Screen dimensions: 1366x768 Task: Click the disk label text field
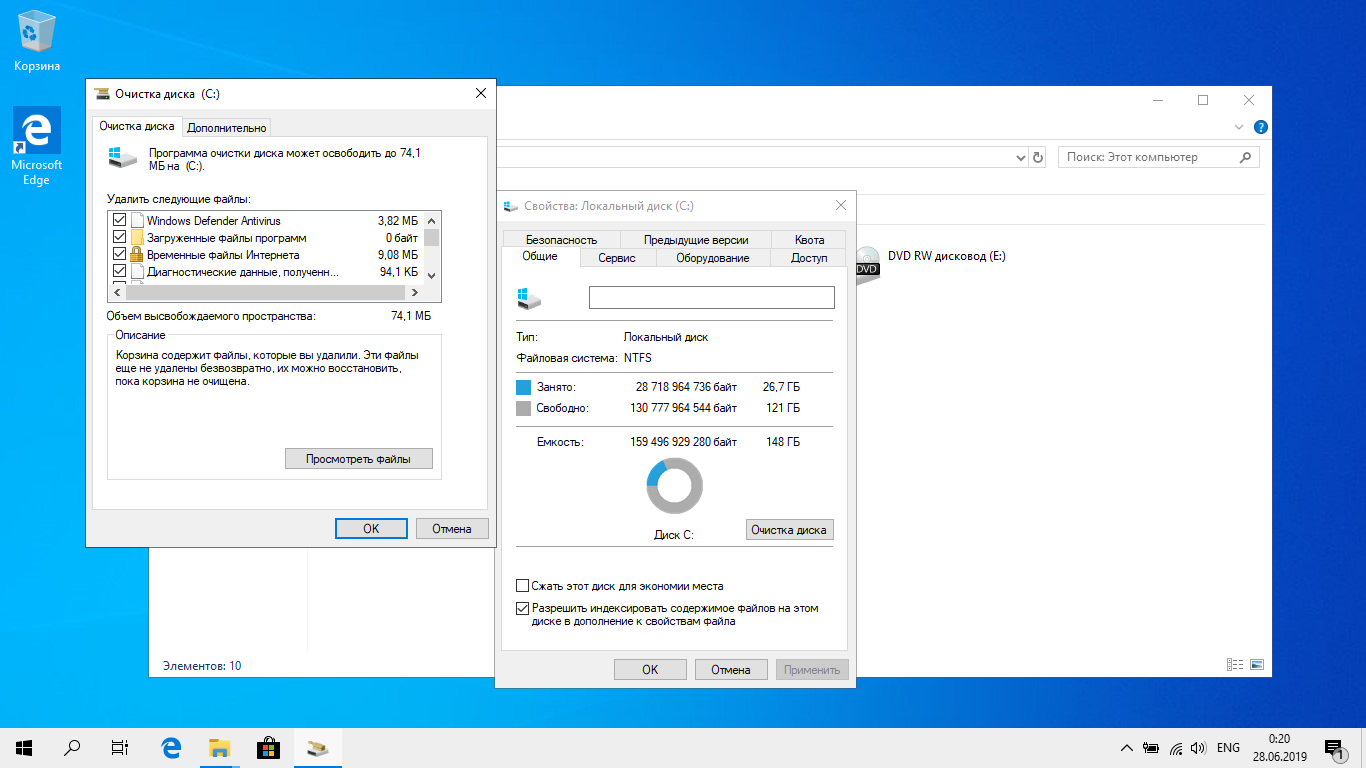(711, 298)
